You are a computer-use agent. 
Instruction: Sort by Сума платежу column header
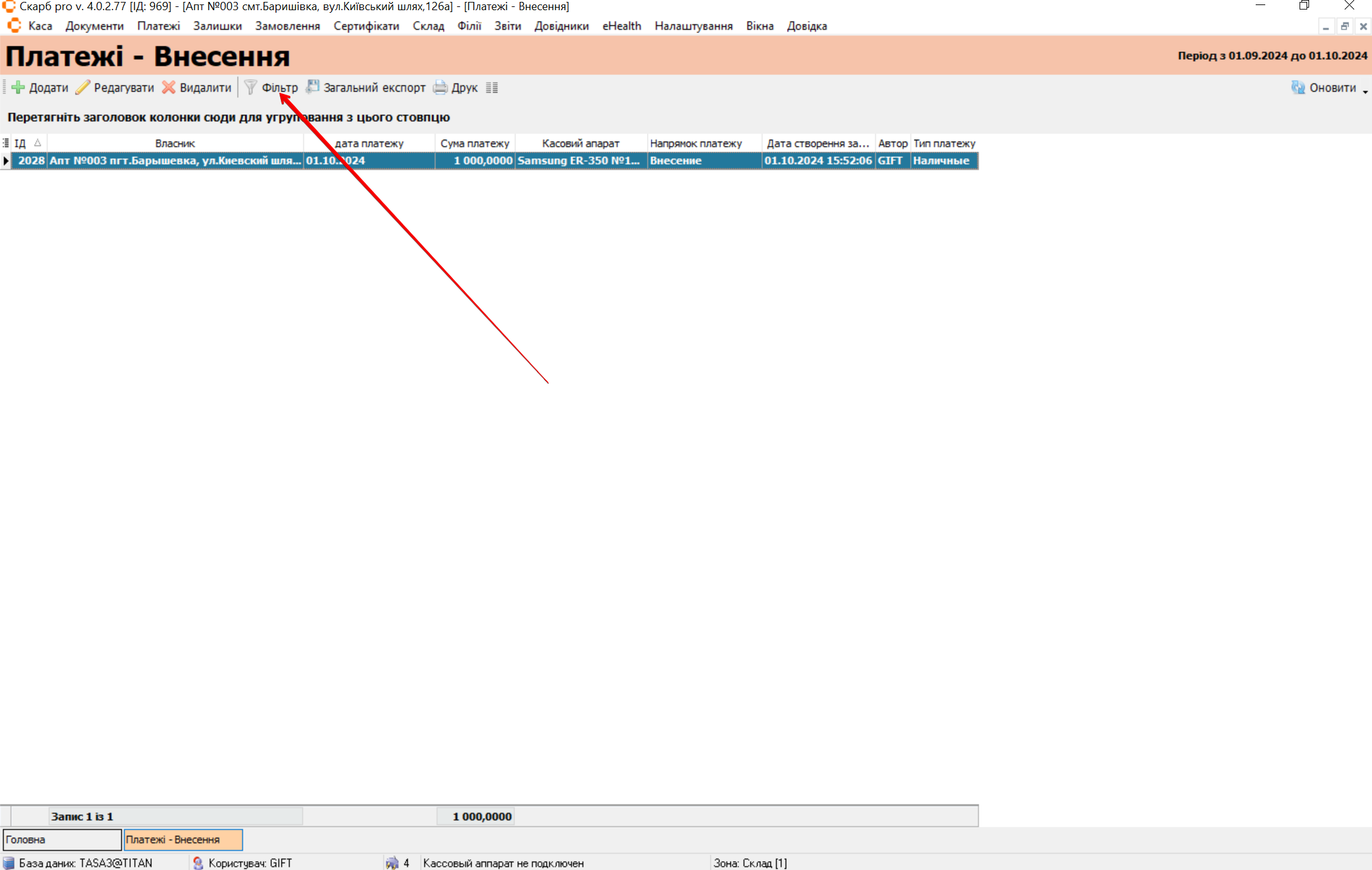pos(475,144)
